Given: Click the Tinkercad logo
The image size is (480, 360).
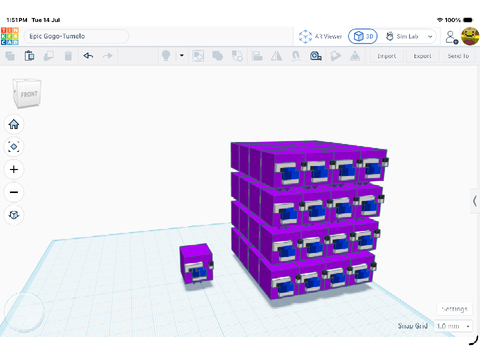Looking at the screenshot, I should coord(10,36).
